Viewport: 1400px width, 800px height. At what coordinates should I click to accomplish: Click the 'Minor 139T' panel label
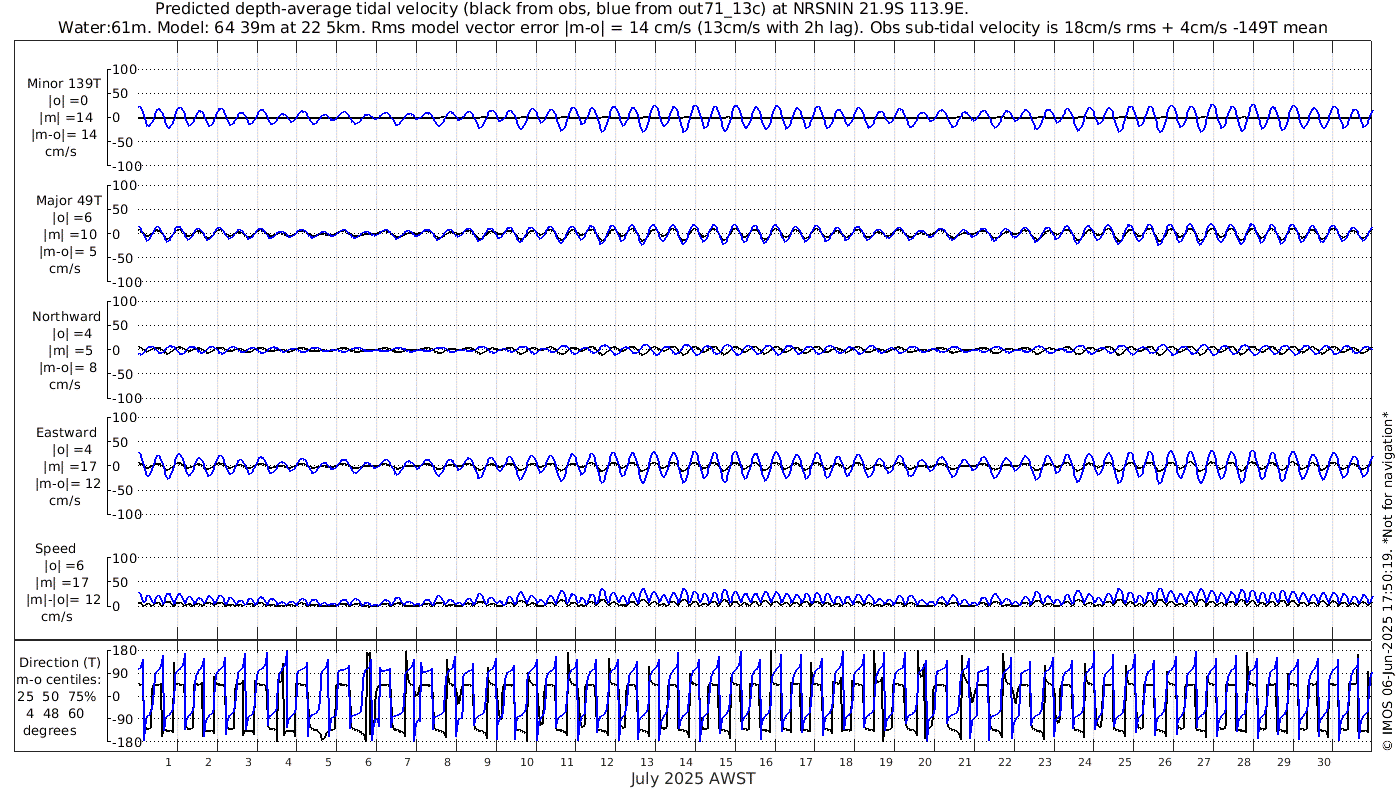(64, 84)
